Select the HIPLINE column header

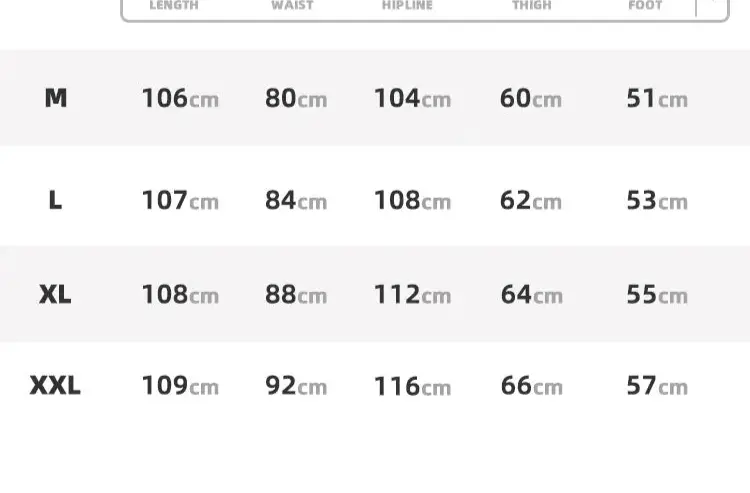click(408, 6)
